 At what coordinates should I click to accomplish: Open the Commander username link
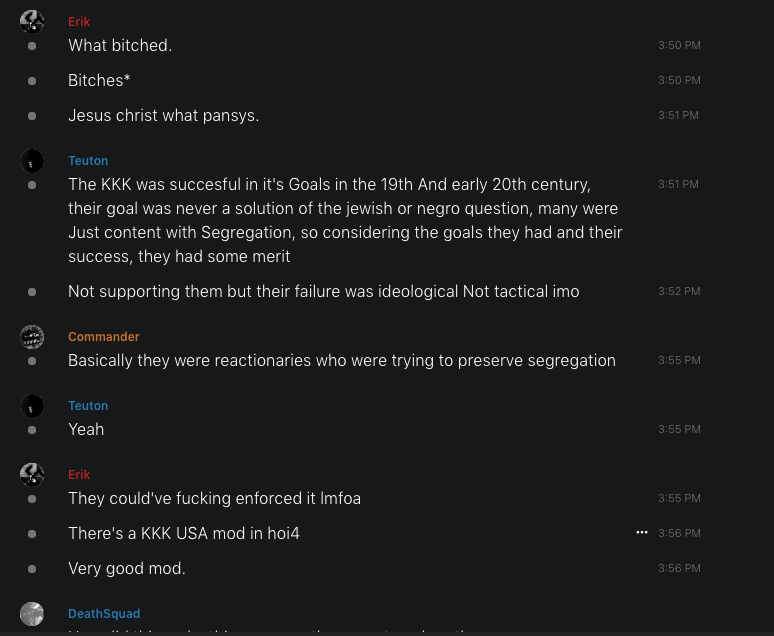104,337
